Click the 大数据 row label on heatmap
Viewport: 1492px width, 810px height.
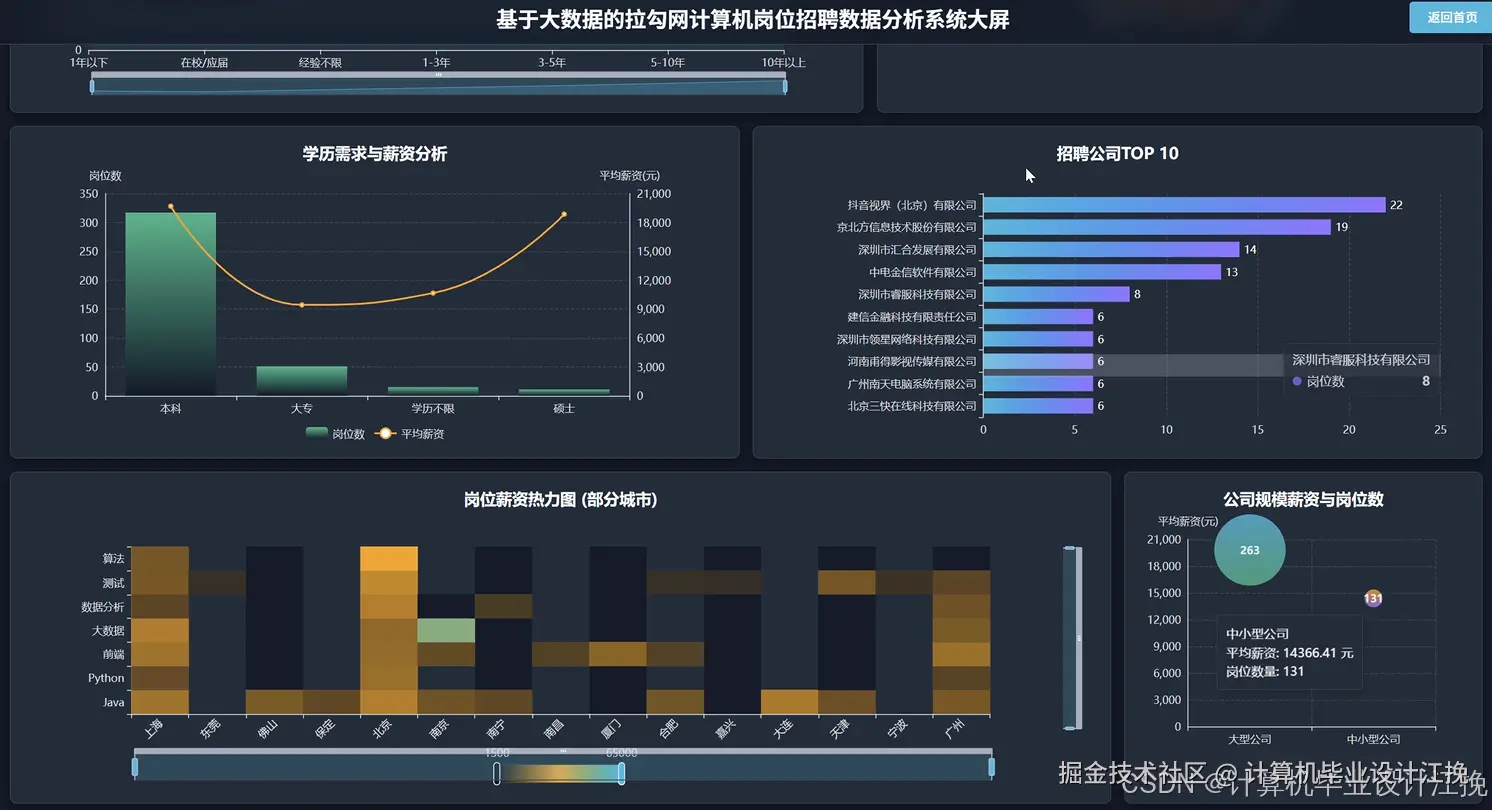(108, 630)
